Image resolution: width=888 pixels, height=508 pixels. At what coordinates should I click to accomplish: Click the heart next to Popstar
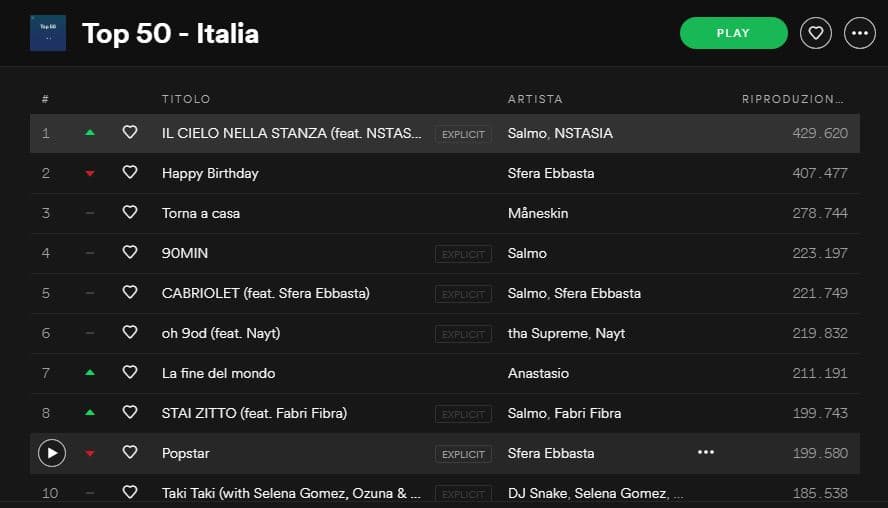(x=130, y=452)
